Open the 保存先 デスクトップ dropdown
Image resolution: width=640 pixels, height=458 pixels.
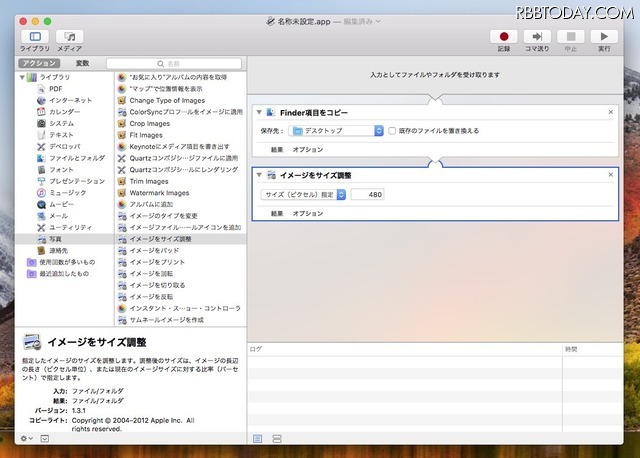pyautogui.click(x=336, y=131)
